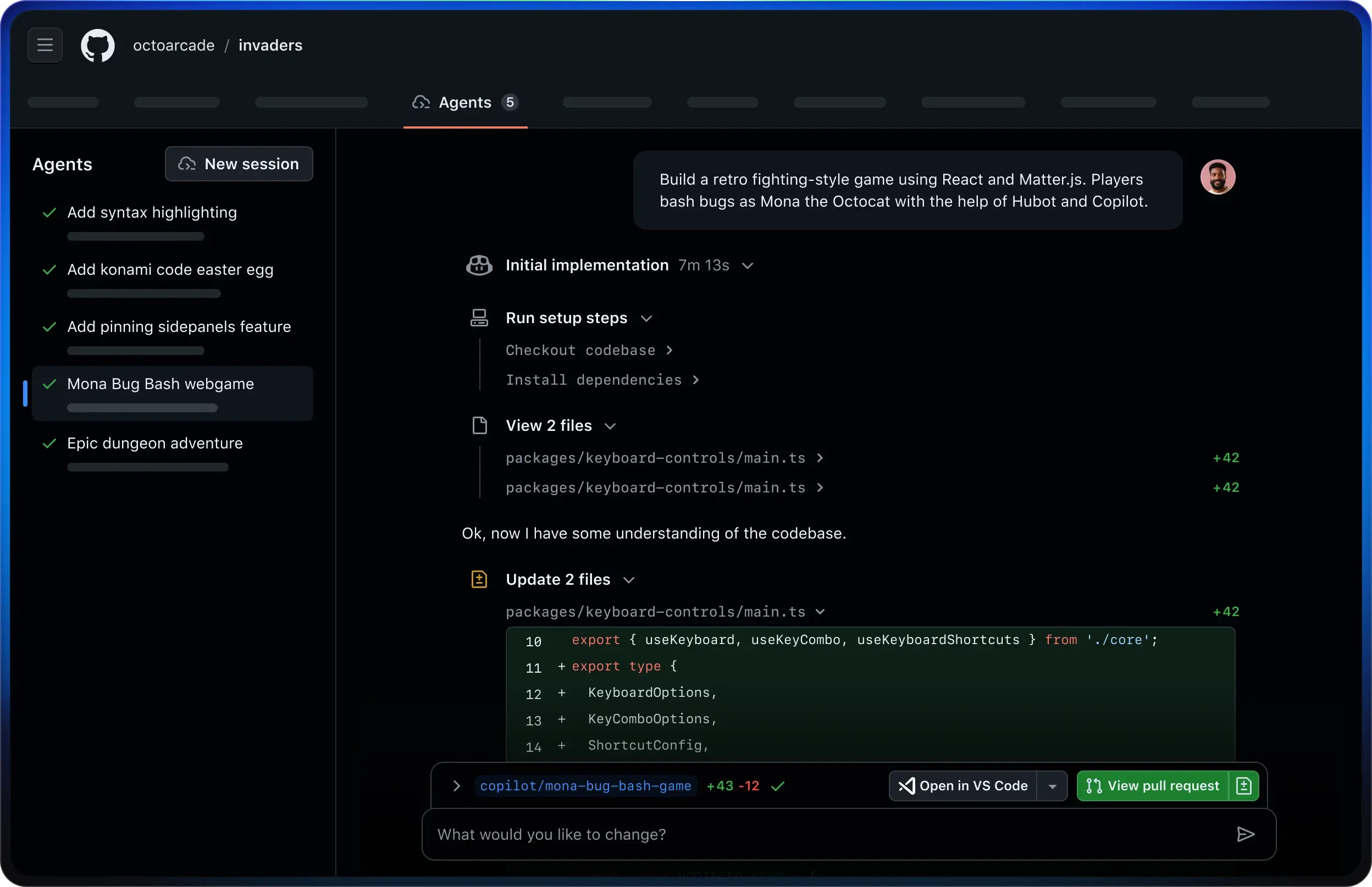Start a New session
This screenshot has height=887, width=1372.
[x=240, y=164]
